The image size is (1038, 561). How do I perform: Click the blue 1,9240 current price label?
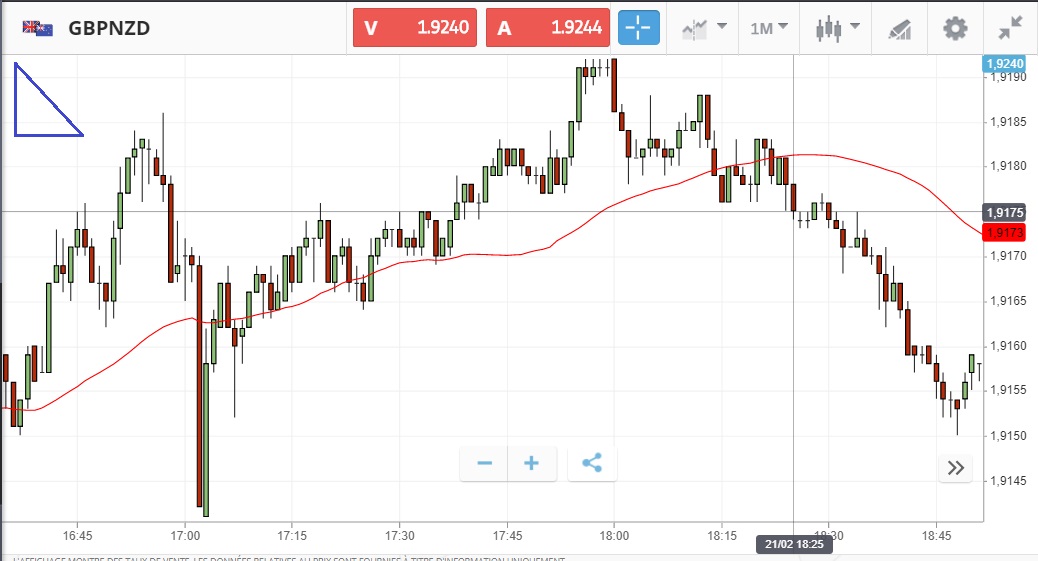tap(1005, 63)
